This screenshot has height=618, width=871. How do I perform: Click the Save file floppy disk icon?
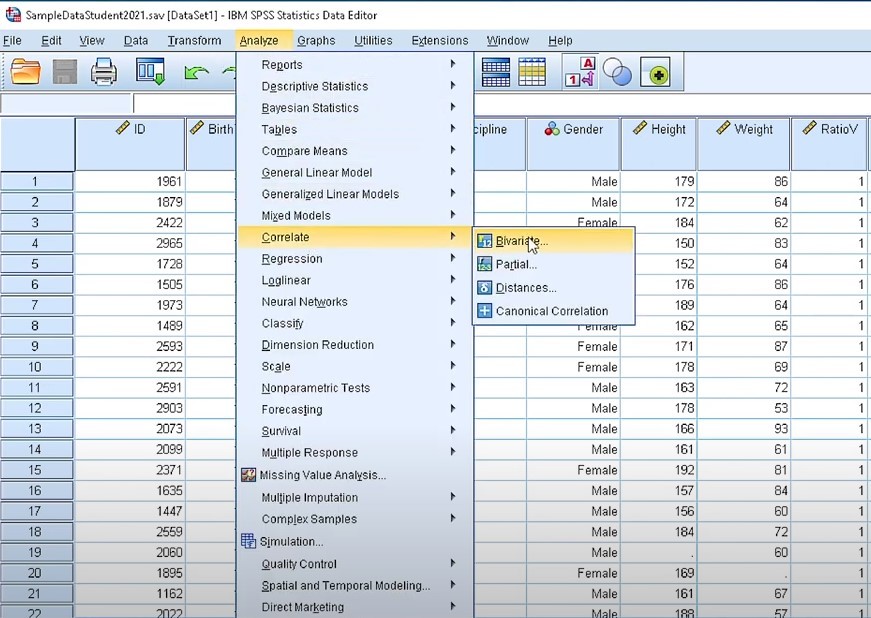click(x=64, y=72)
